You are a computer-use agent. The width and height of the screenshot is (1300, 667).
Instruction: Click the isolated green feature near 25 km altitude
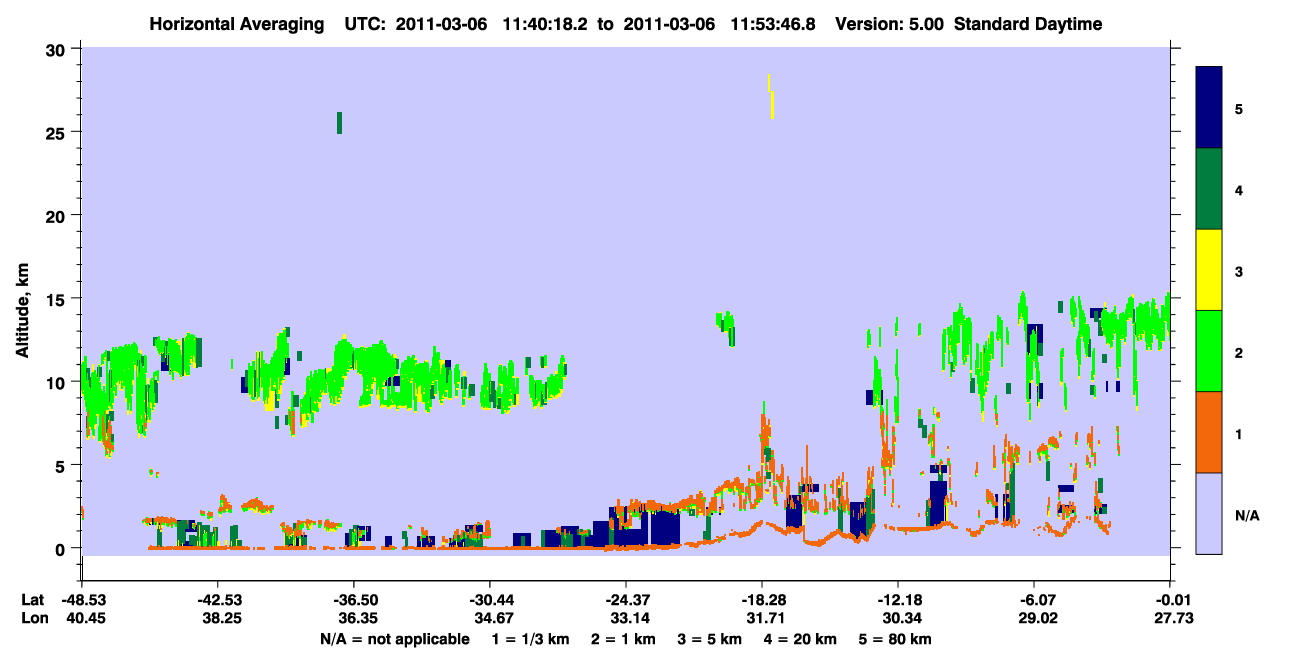pos(340,122)
